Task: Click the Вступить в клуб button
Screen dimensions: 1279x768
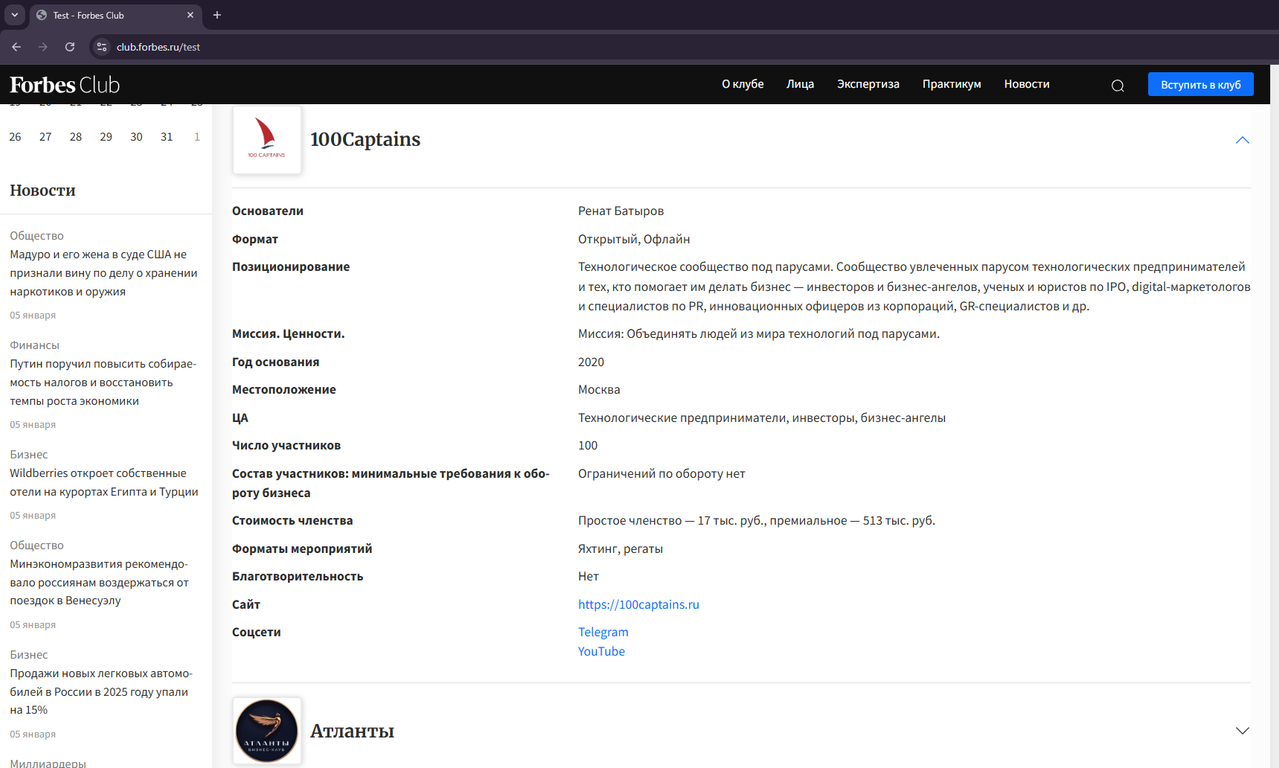Action: (1201, 84)
